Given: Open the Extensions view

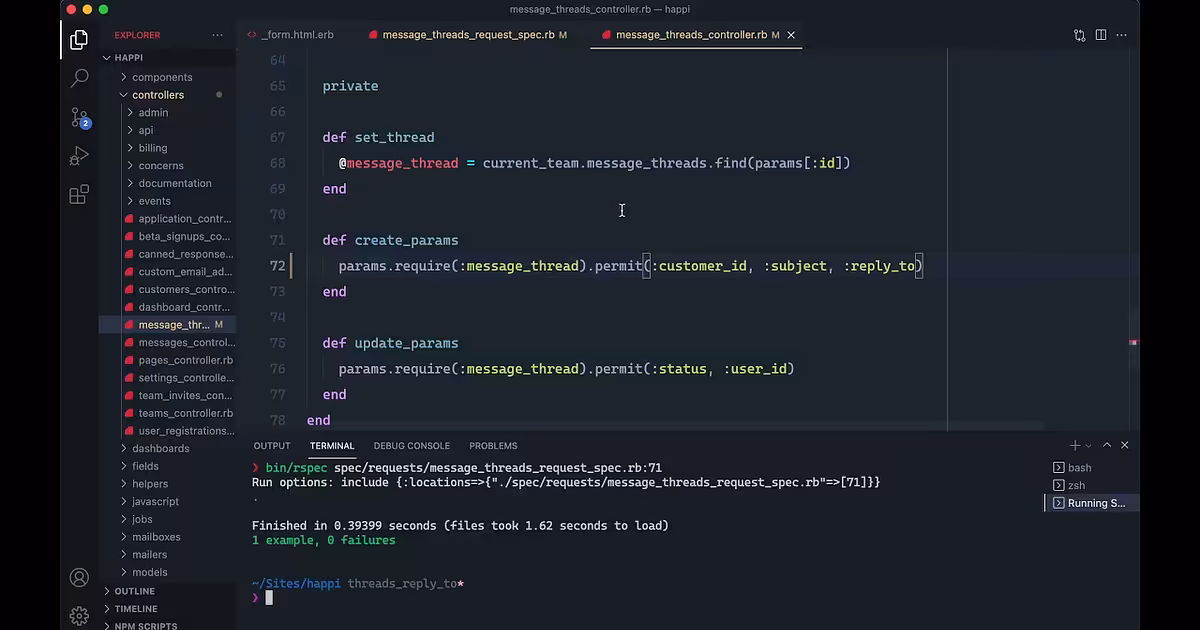Looking at the screenshot, I should click(79, 195).
